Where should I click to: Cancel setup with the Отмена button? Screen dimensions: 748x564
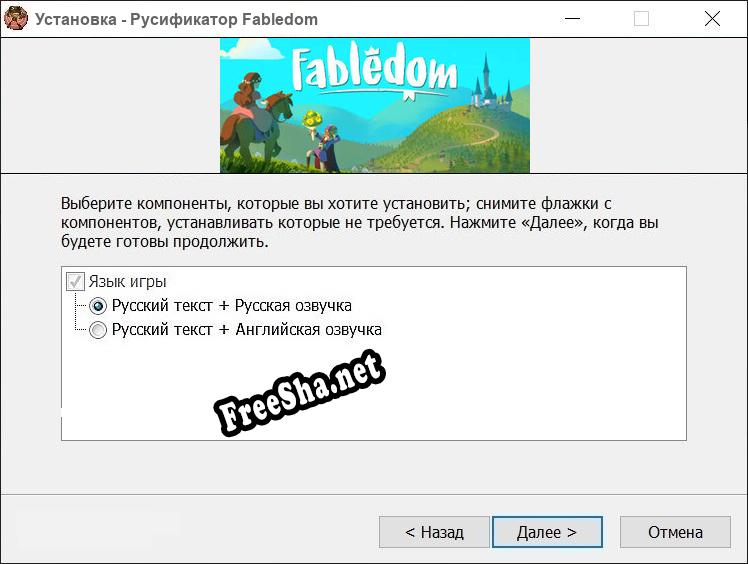[x=675, y=532]
